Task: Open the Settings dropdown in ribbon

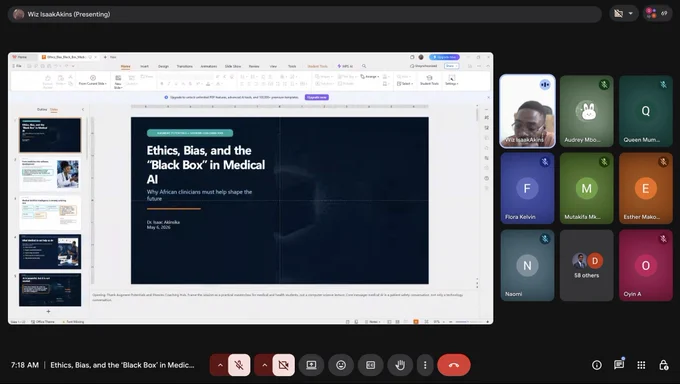Action: tap(451, 80)
